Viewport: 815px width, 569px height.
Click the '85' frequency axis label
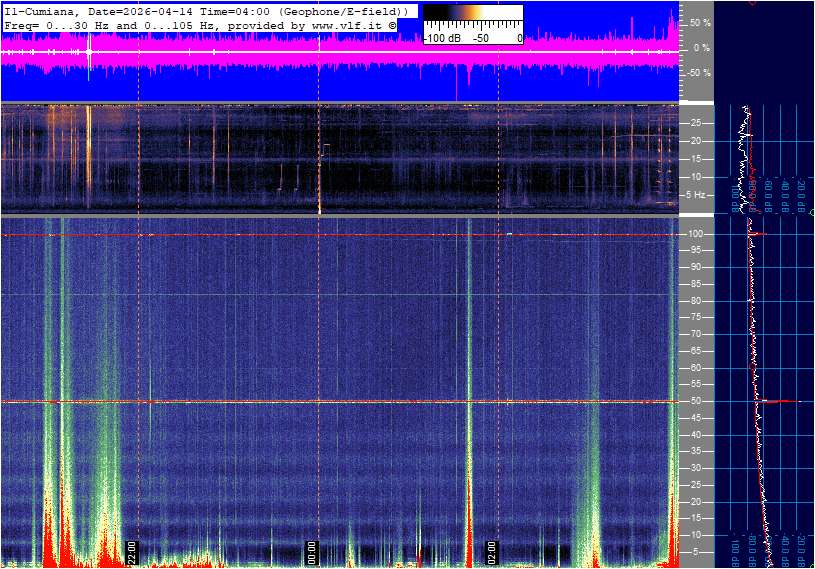tap(696, 284)
